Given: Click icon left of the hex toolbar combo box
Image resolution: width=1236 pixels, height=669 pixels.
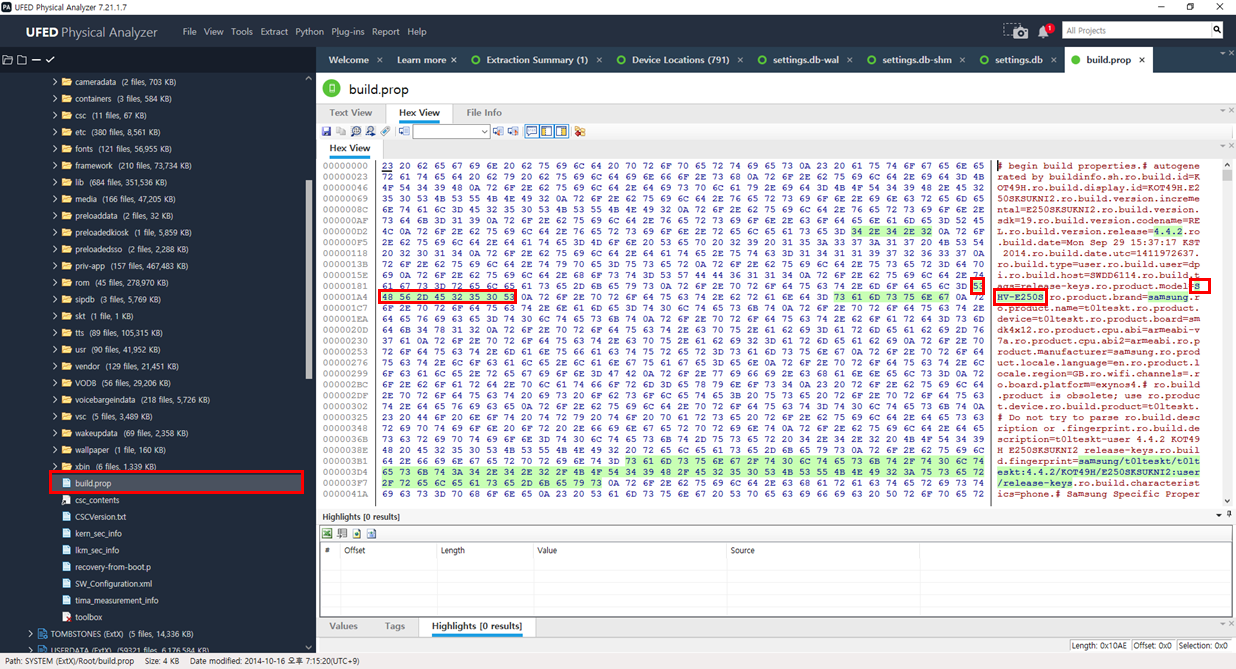Looking at the screenshot, I should (x=404, y=131).
